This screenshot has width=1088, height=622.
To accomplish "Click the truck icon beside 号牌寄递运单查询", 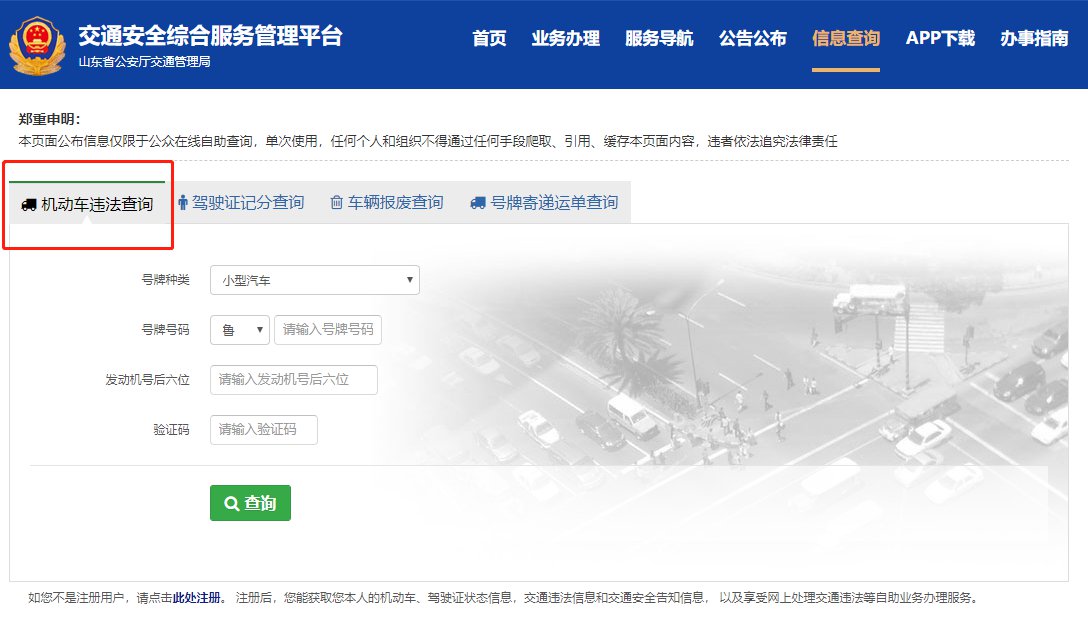I will coord(478,203).
